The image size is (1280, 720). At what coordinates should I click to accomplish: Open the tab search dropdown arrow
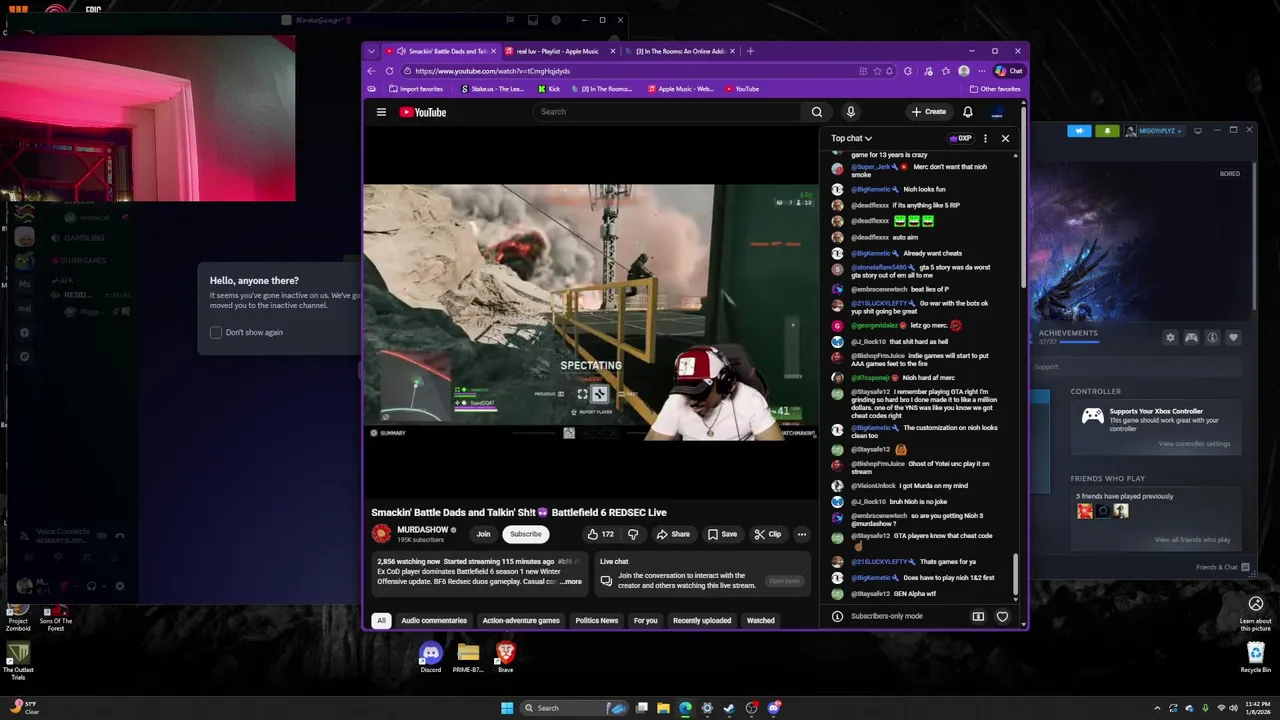point(371,51)
